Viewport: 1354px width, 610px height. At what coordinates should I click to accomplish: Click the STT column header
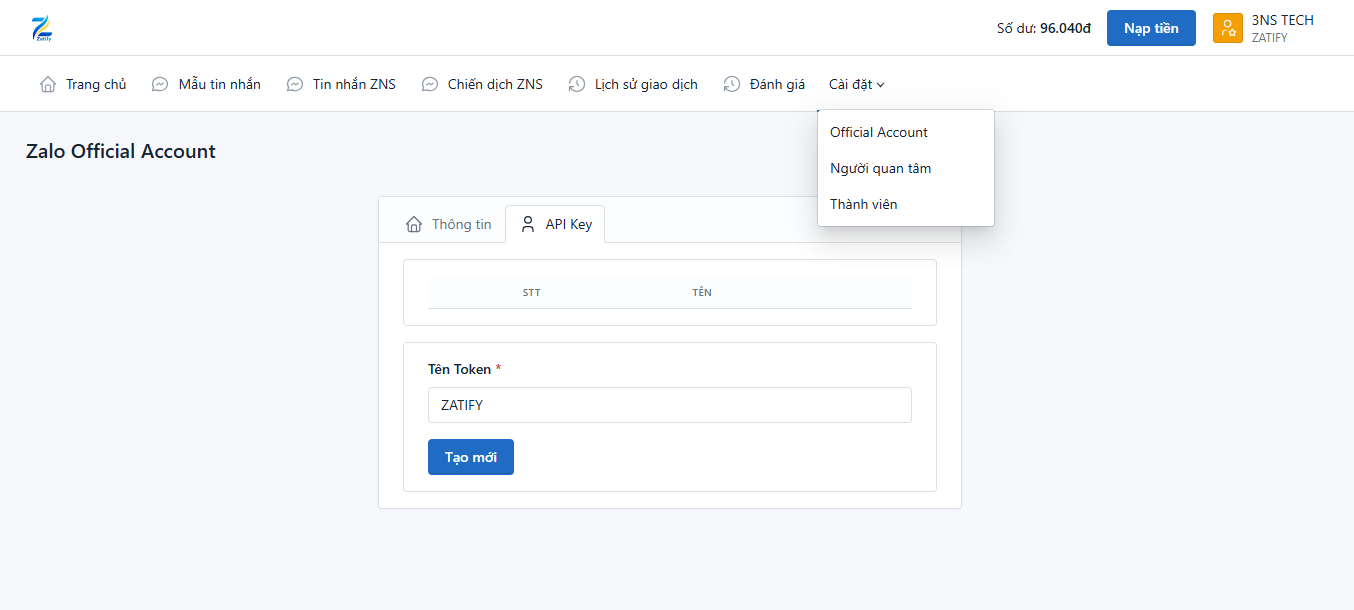[532, 292]
